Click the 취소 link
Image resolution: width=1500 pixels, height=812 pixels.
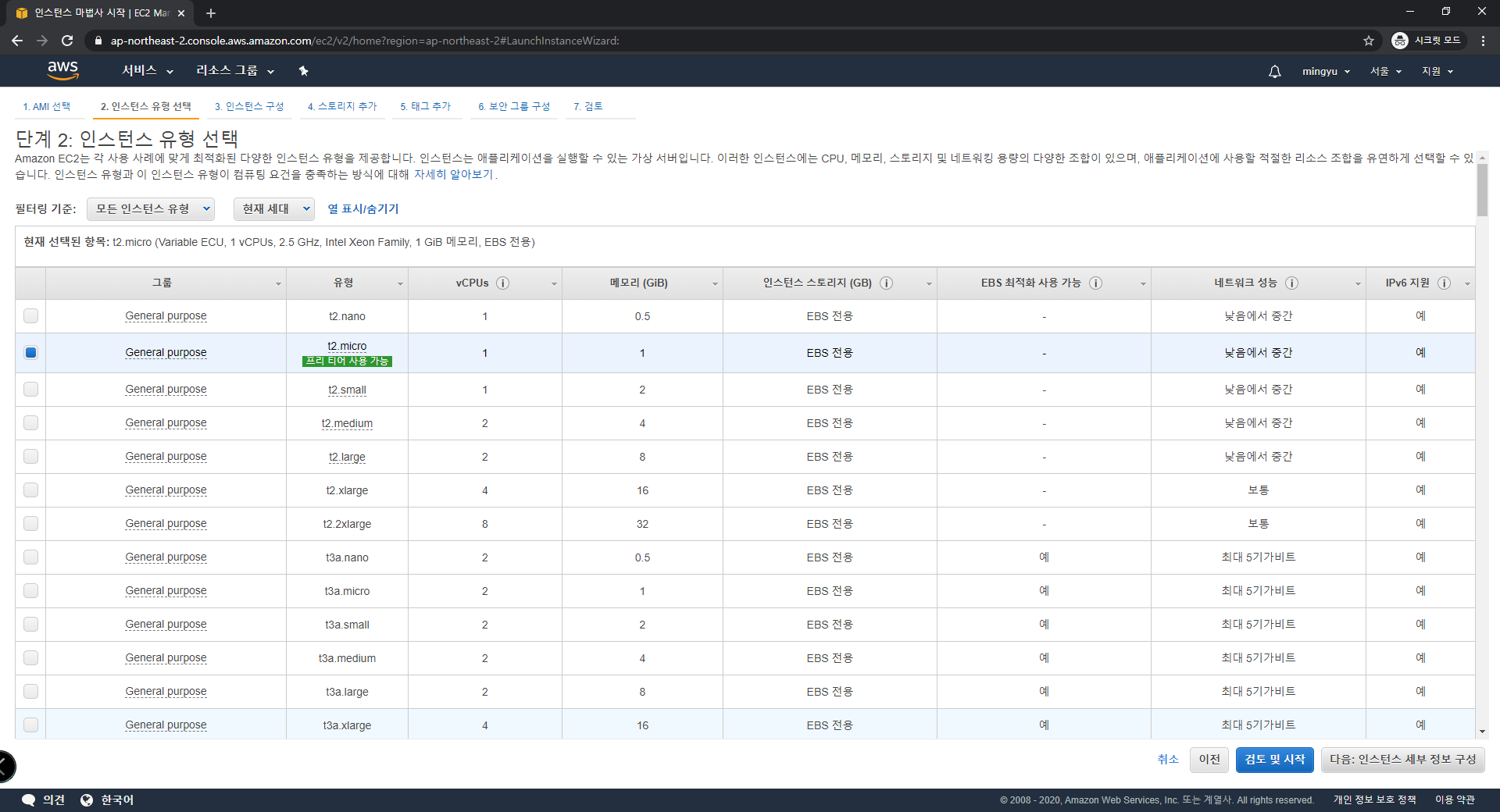(1168, 760)
